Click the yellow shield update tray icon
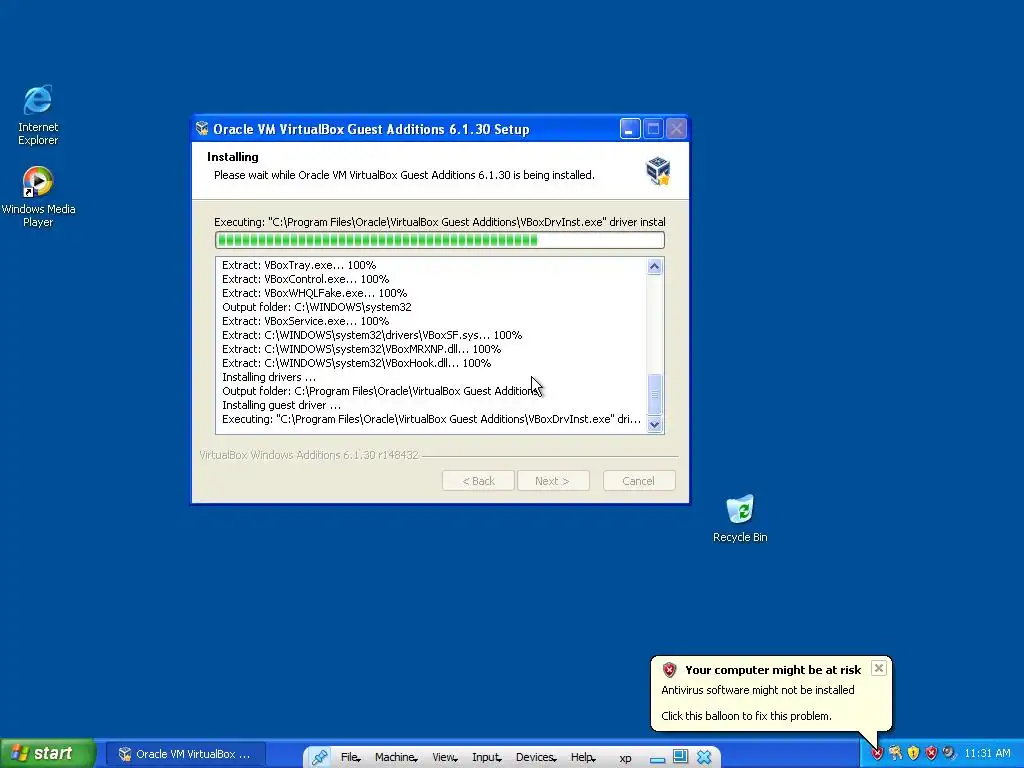1024x768 pixels. tap(913, 753)
